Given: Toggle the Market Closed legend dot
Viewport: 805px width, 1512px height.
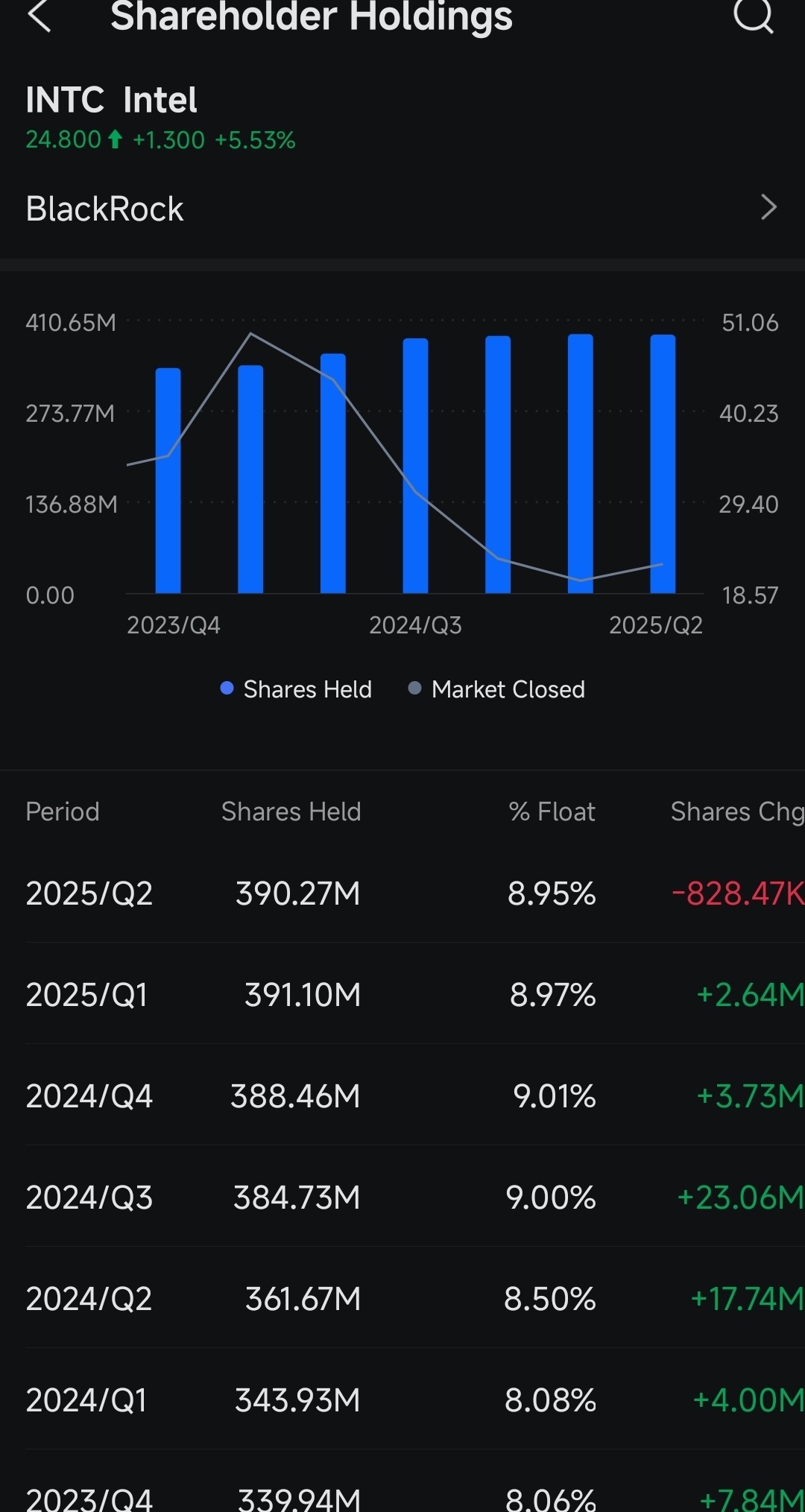Looking at the screenshot, I should pyautogui.click(x=415, y=689).
